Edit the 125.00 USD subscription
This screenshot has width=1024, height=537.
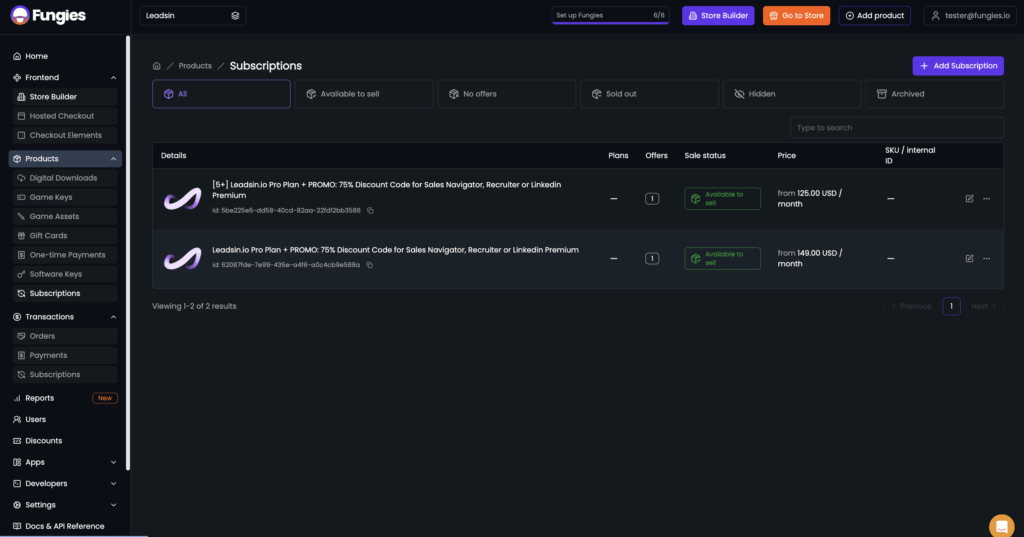point(969,199)
